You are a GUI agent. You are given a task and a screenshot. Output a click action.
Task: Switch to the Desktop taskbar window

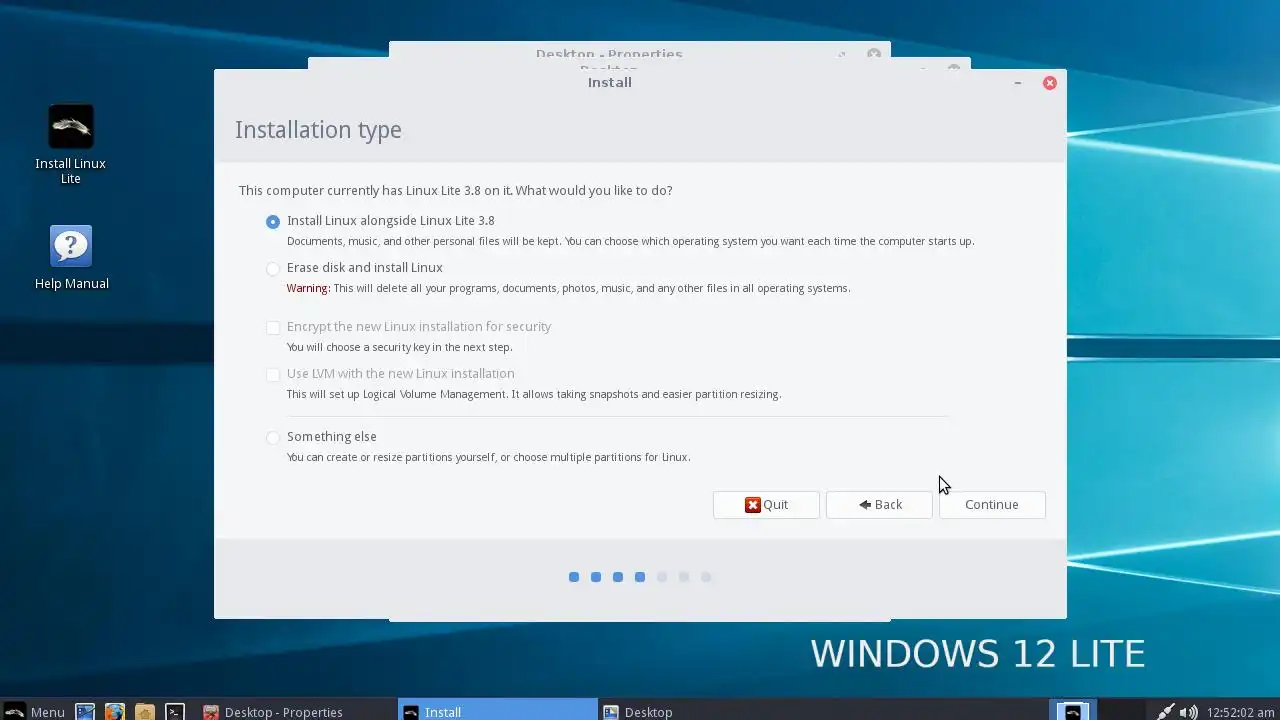(x=696, y=711)
